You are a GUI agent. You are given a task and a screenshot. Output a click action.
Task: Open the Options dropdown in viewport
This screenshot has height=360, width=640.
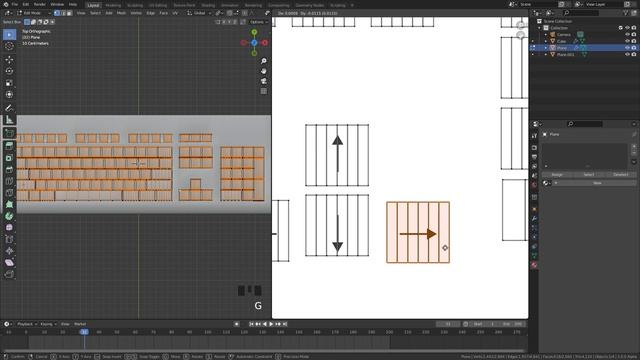click(x=259, y=22)
